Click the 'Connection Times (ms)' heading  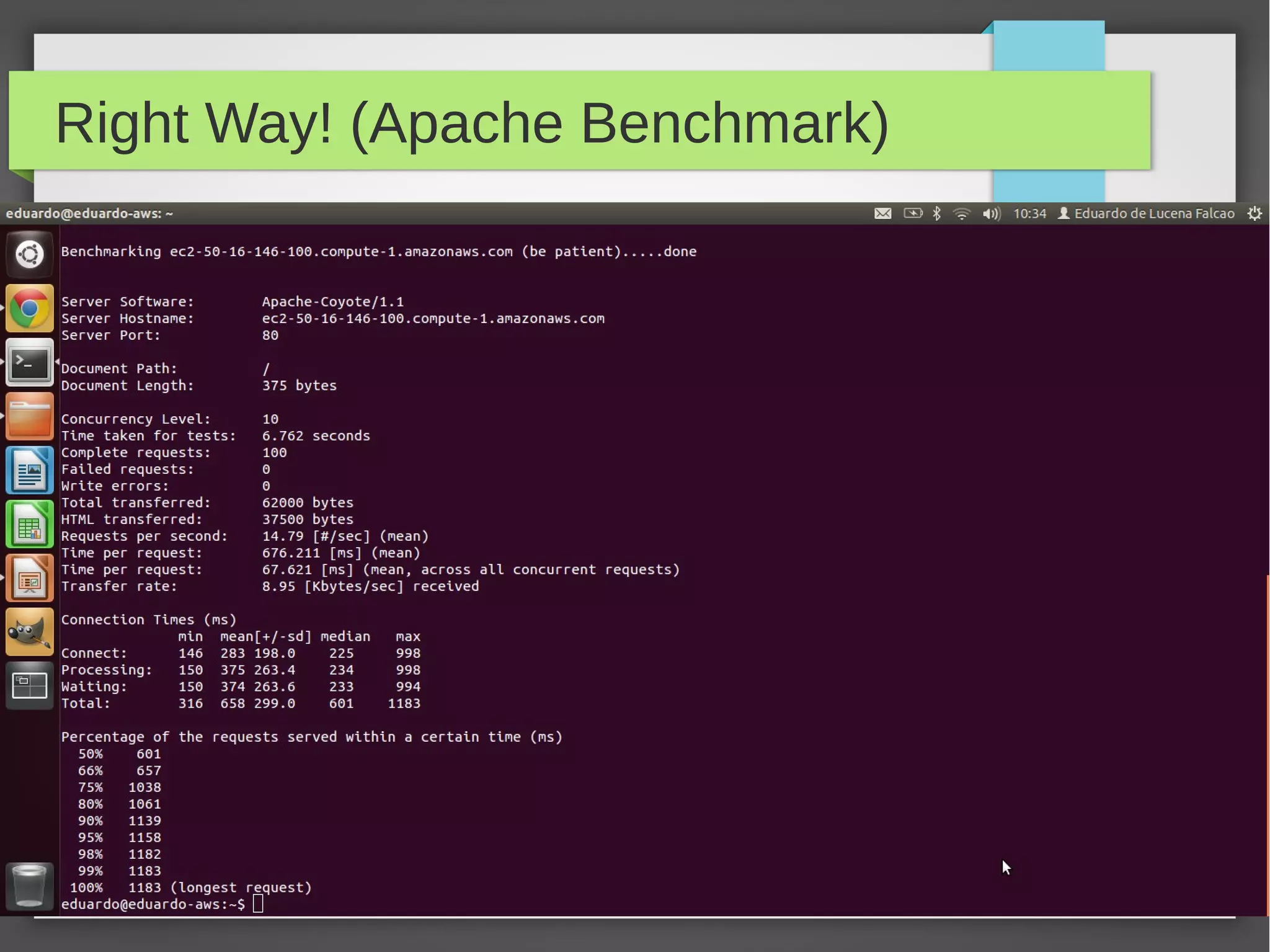pos(149,620)
